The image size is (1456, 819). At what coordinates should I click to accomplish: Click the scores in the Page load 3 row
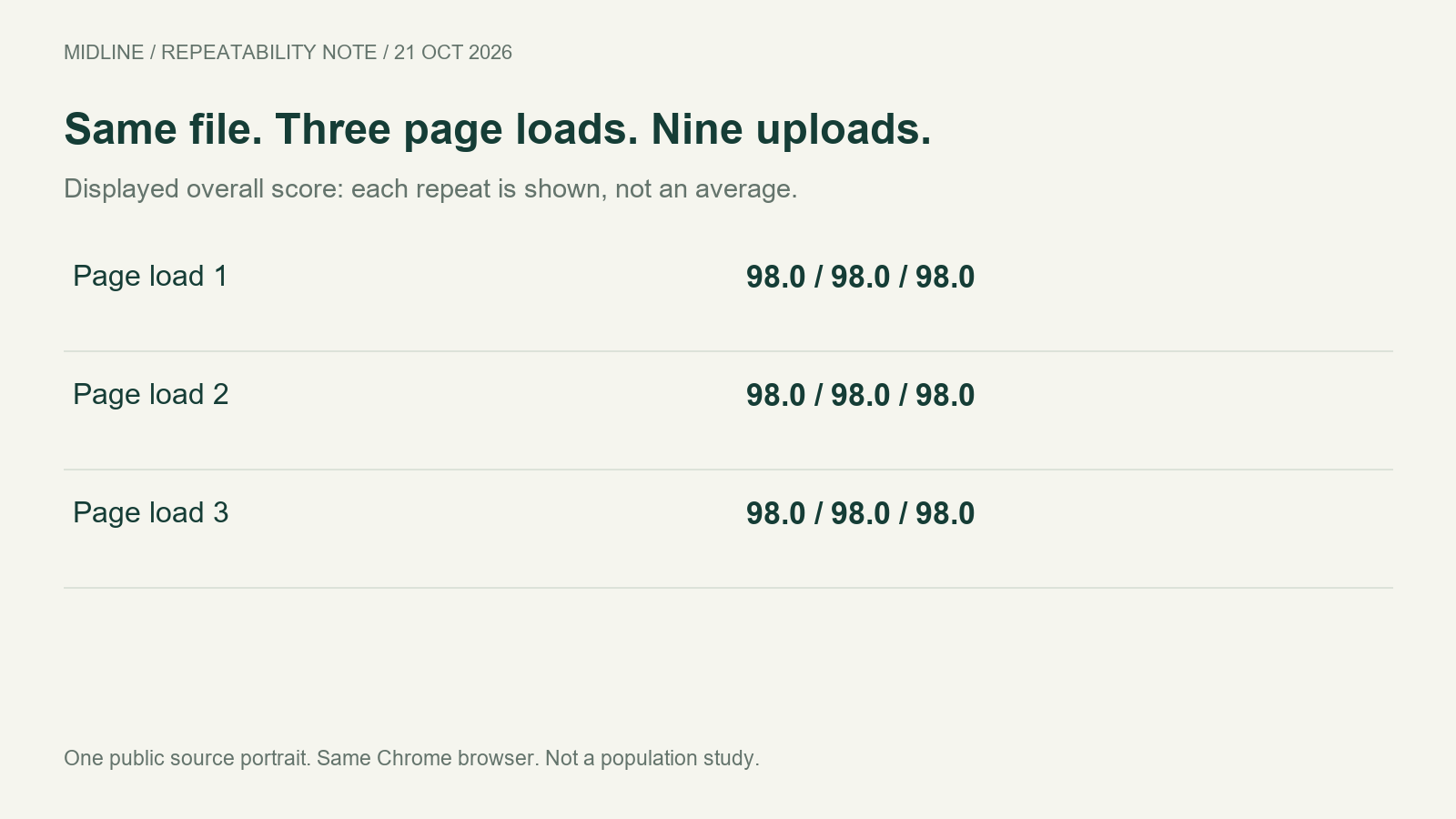(860, 514)
